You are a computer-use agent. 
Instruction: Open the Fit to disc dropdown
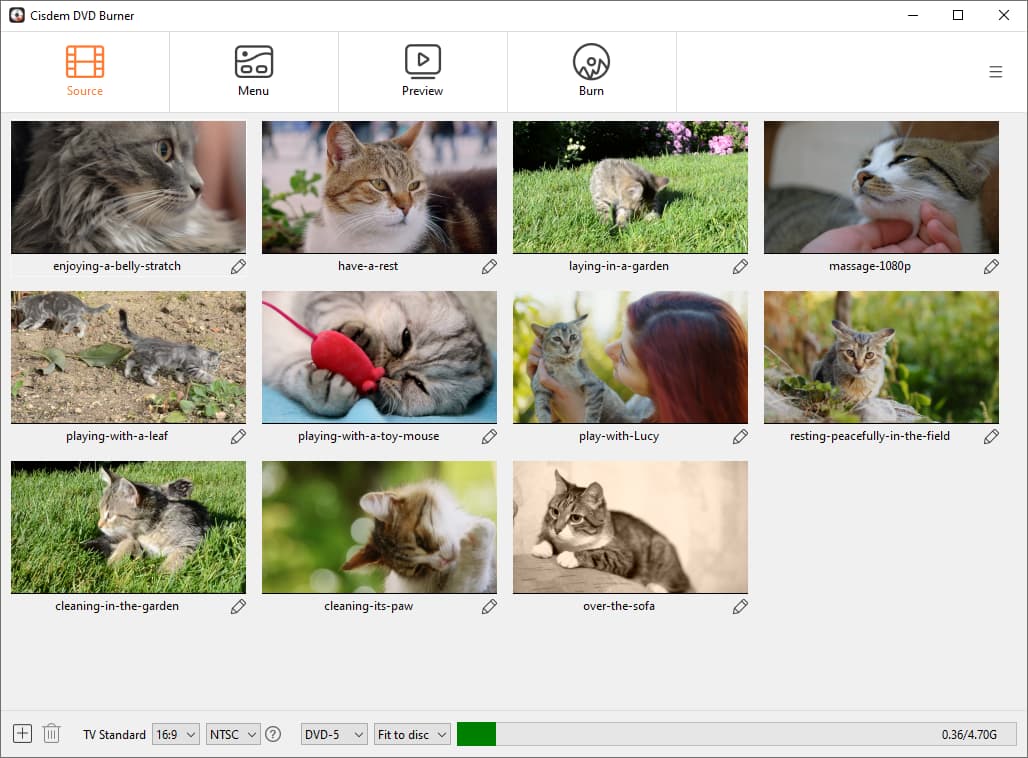point(412,734)
